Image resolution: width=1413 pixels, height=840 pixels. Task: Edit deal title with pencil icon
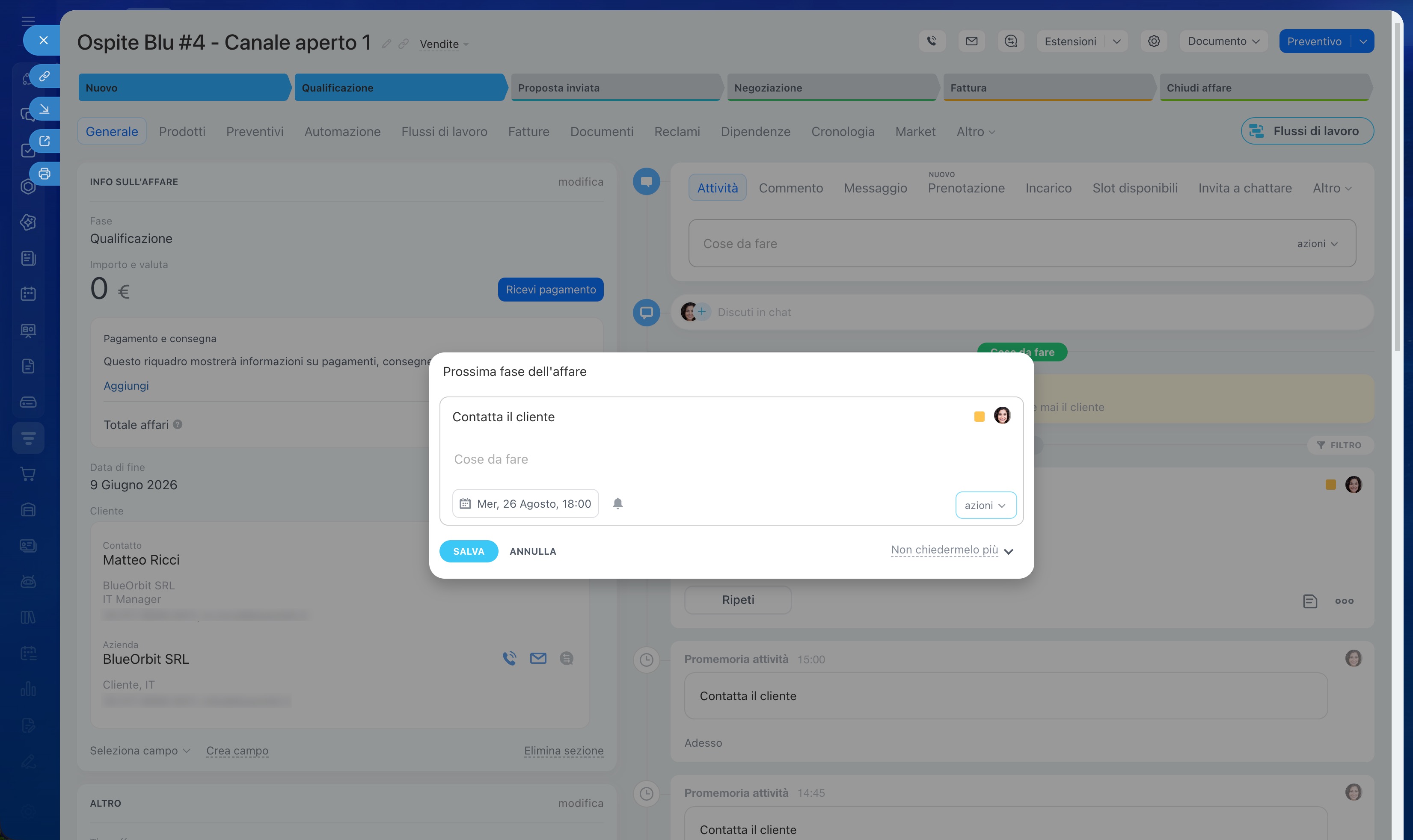pos(386,44)
